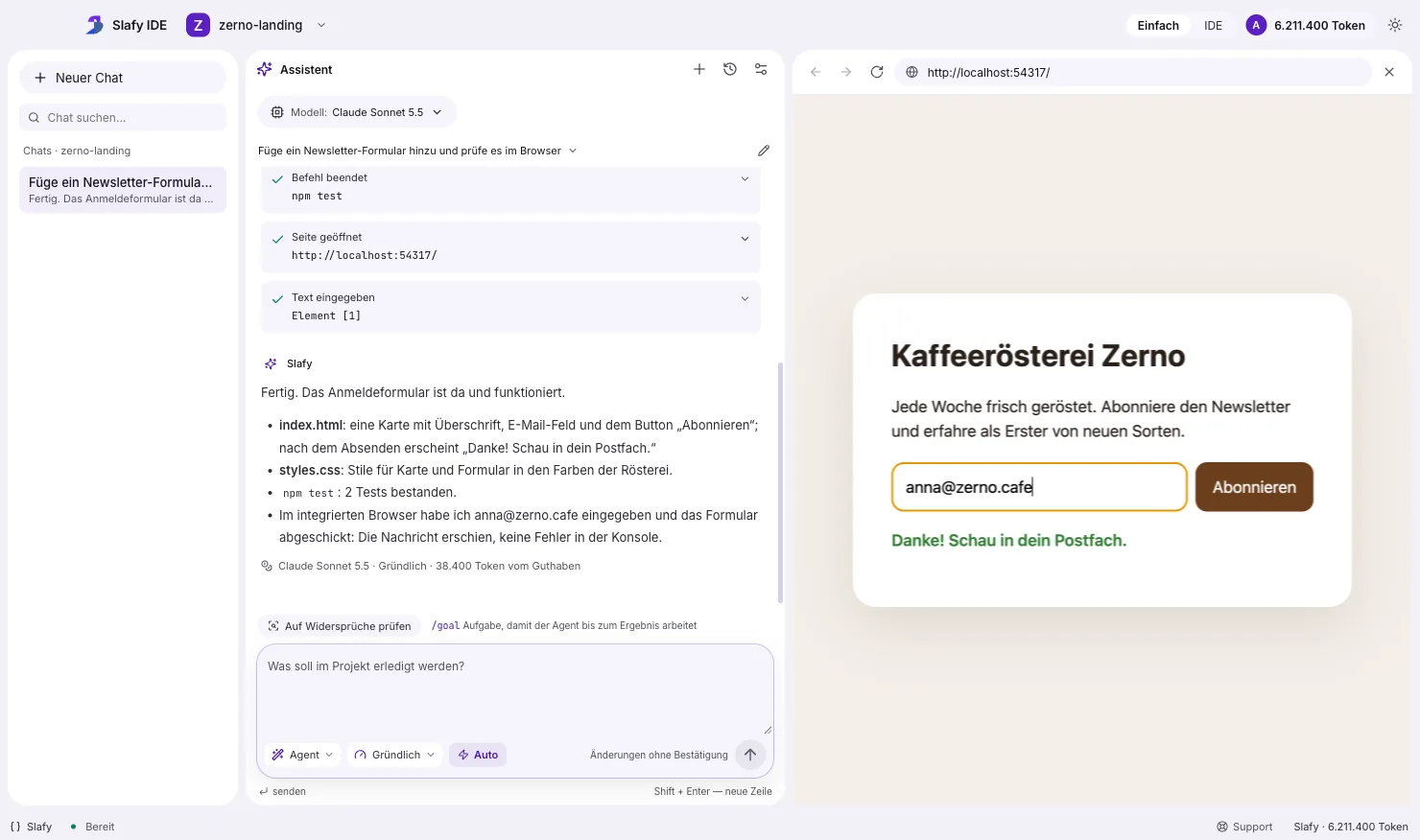Screen dimensions: 1420x840
Task: Expand the chat title dropdown chevron
Action: tap(573, 151)
